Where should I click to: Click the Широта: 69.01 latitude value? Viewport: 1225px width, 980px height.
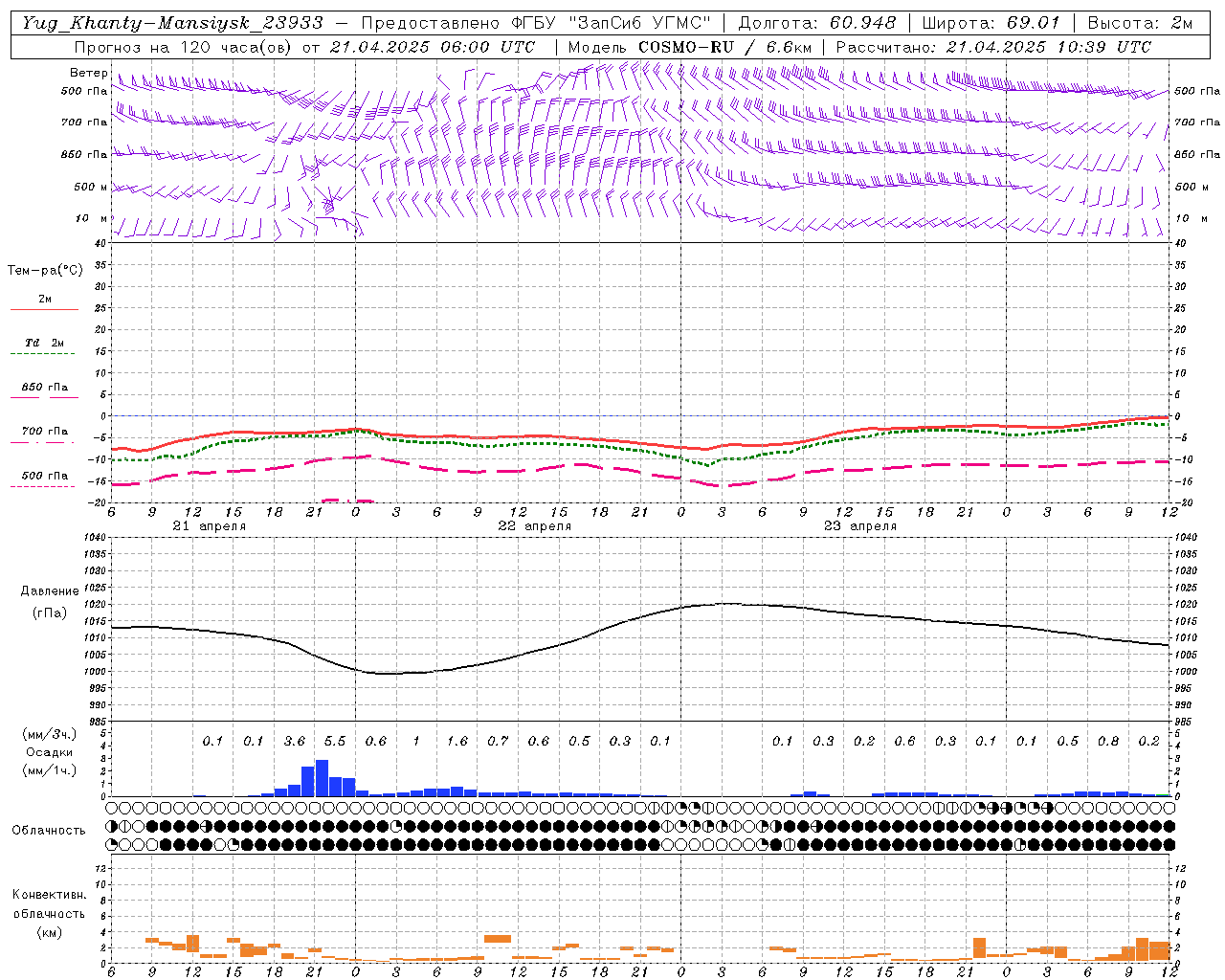pyautogui.click(x=991, y=23)
